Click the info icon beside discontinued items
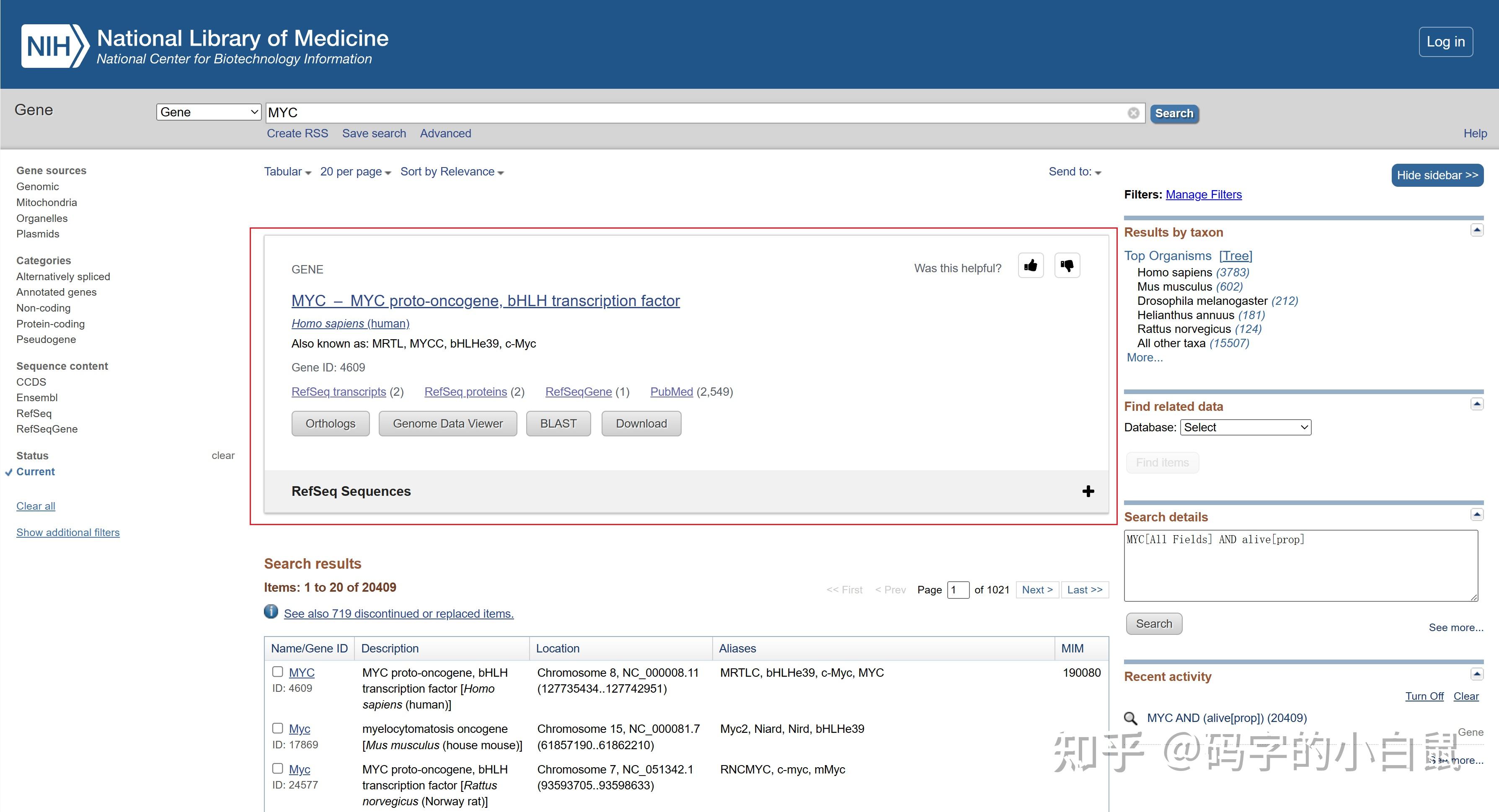1499x812 pixels. tap(271, 612)
